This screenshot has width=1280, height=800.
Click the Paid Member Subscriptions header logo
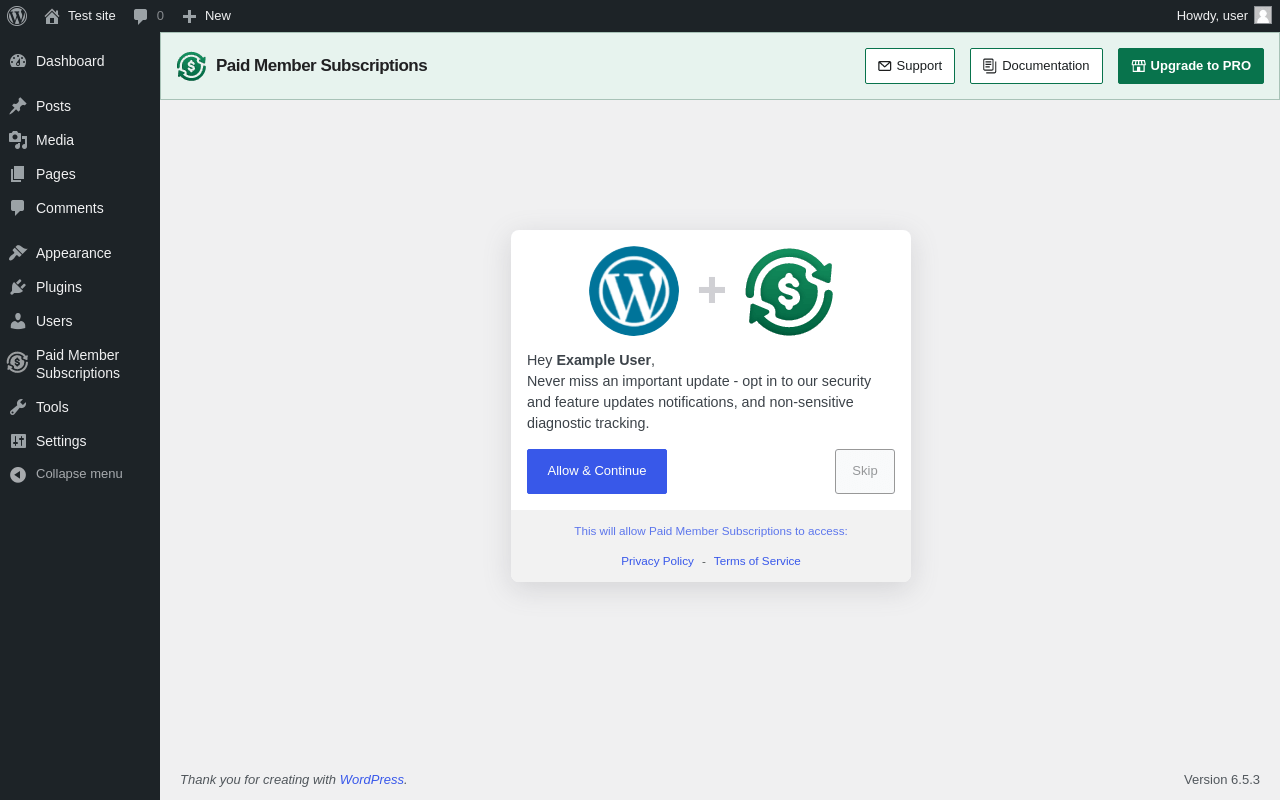(x=191, y=66)
